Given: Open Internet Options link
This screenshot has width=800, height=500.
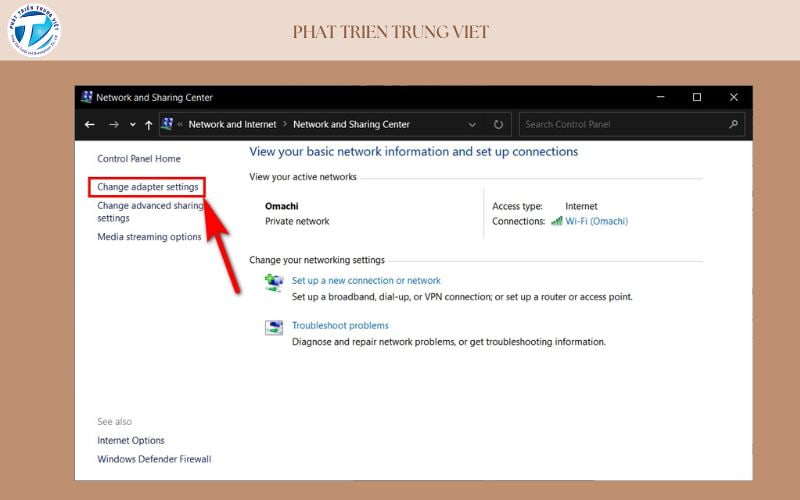Looking at the screenshot, I should click(x=131, y=441).
